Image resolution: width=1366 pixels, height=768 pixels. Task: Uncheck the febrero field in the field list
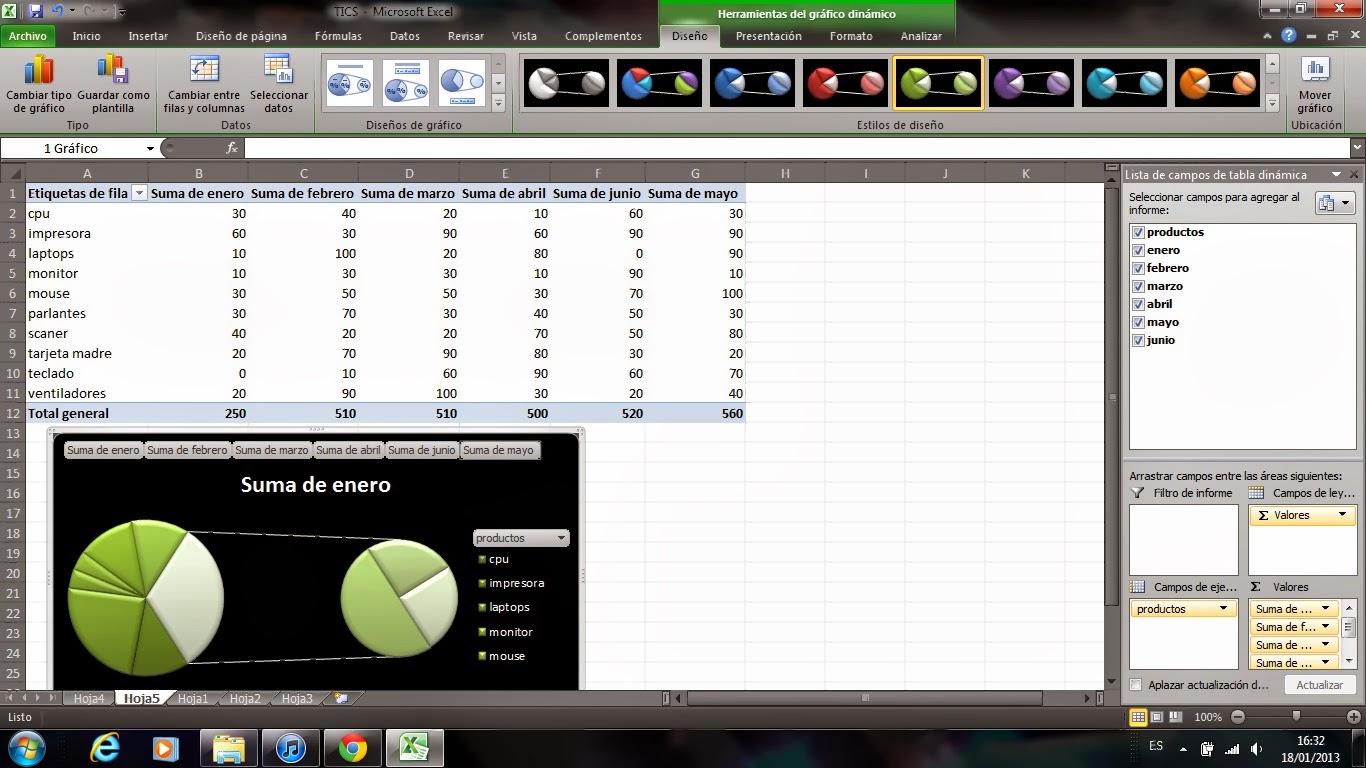(x=1137, y=267)
